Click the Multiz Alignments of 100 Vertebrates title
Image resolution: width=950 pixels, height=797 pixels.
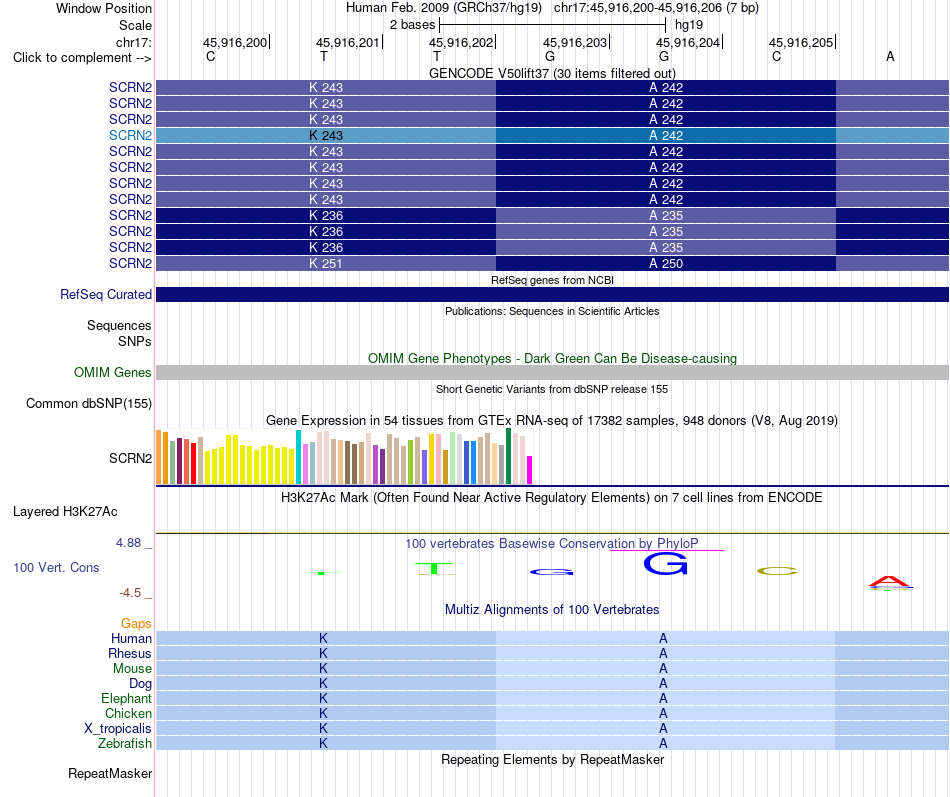coord(552,609)
